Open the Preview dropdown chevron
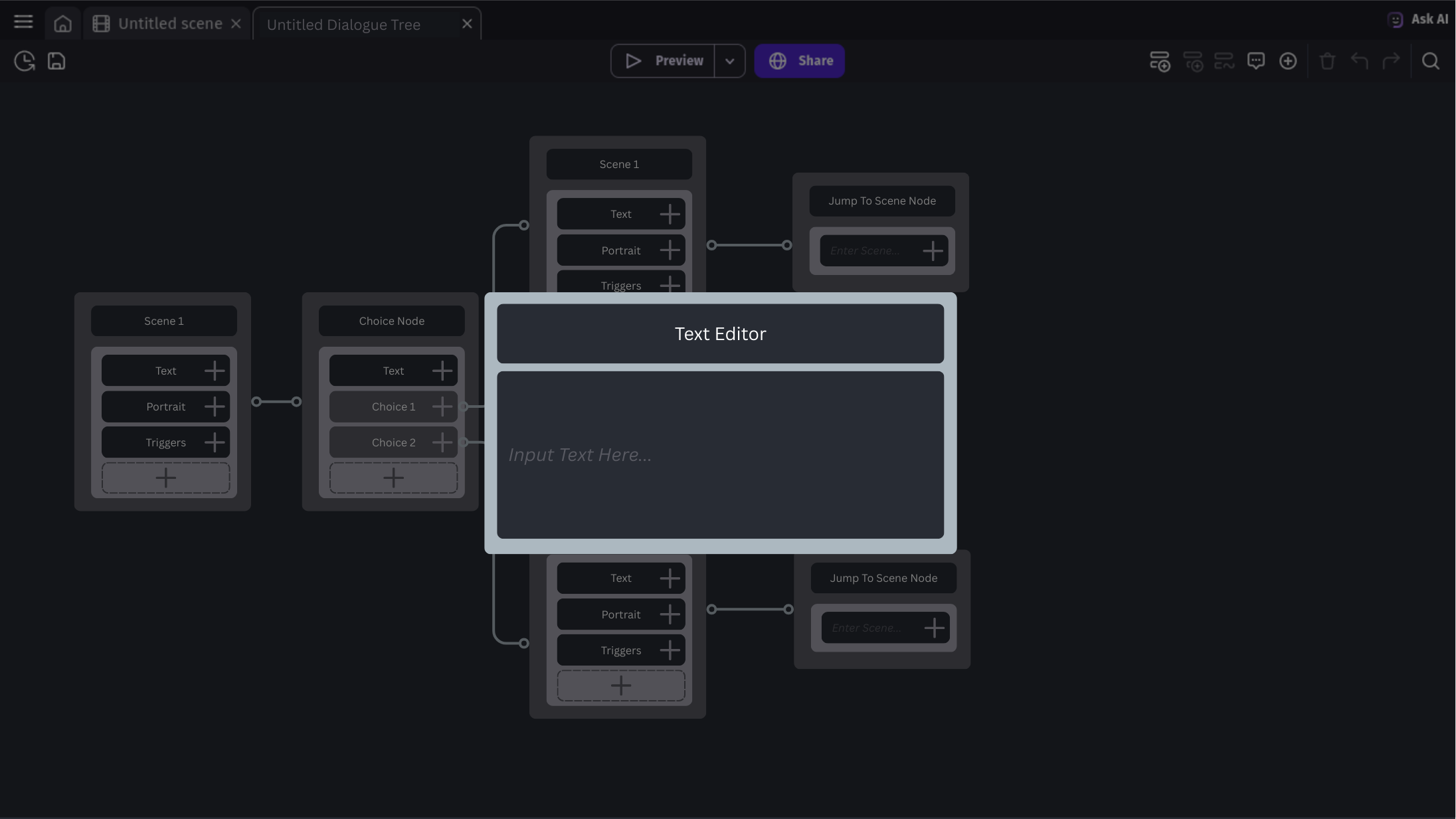Viewport: 1456px width, 819px height. (x=729, y=60)
